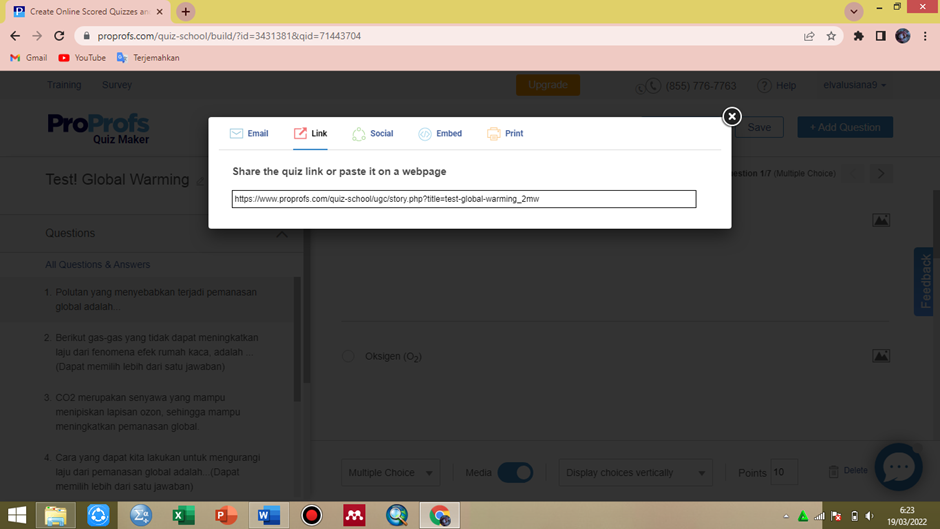Screen dimensions: 940x529
Task: Open the Multiple Choice type dropdown
Action: tap(390, 473)
